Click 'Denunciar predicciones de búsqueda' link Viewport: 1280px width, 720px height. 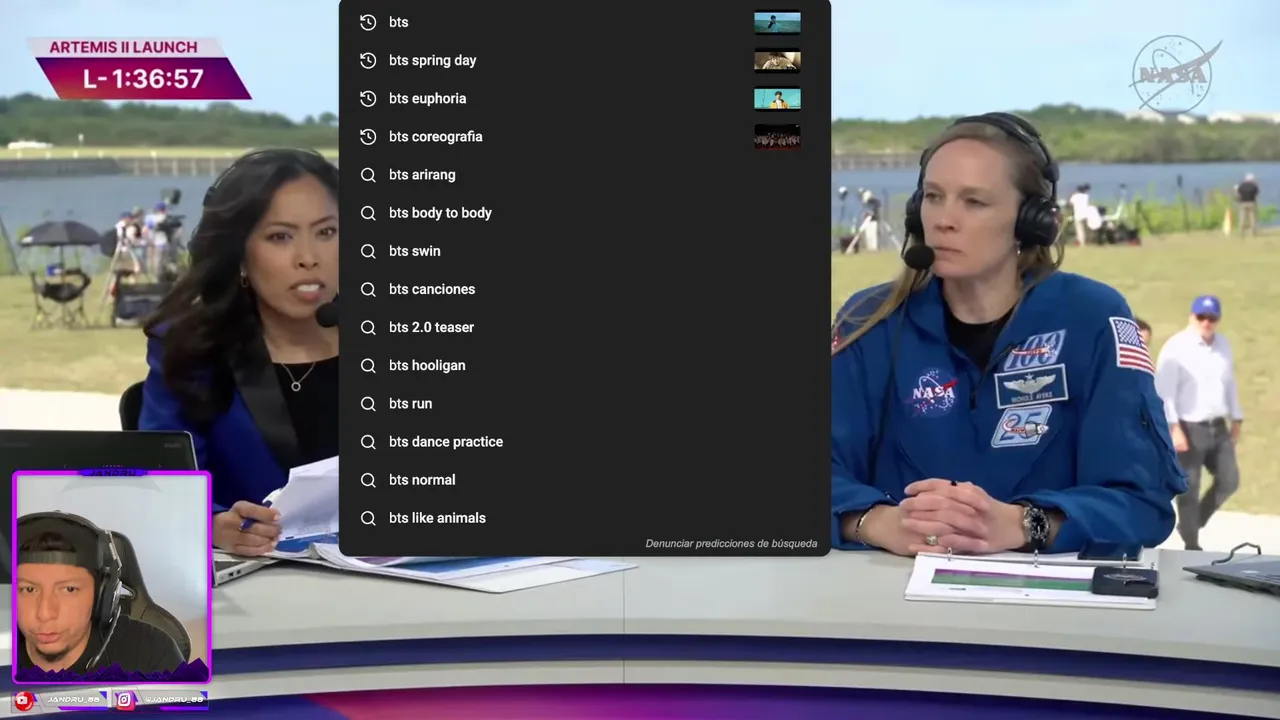pos(731,544)
